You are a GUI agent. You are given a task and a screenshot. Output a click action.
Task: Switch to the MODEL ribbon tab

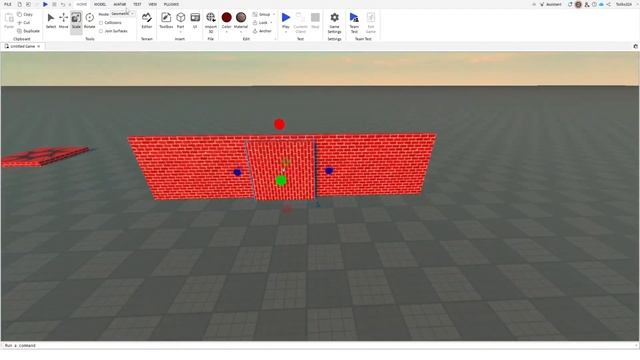100,4
